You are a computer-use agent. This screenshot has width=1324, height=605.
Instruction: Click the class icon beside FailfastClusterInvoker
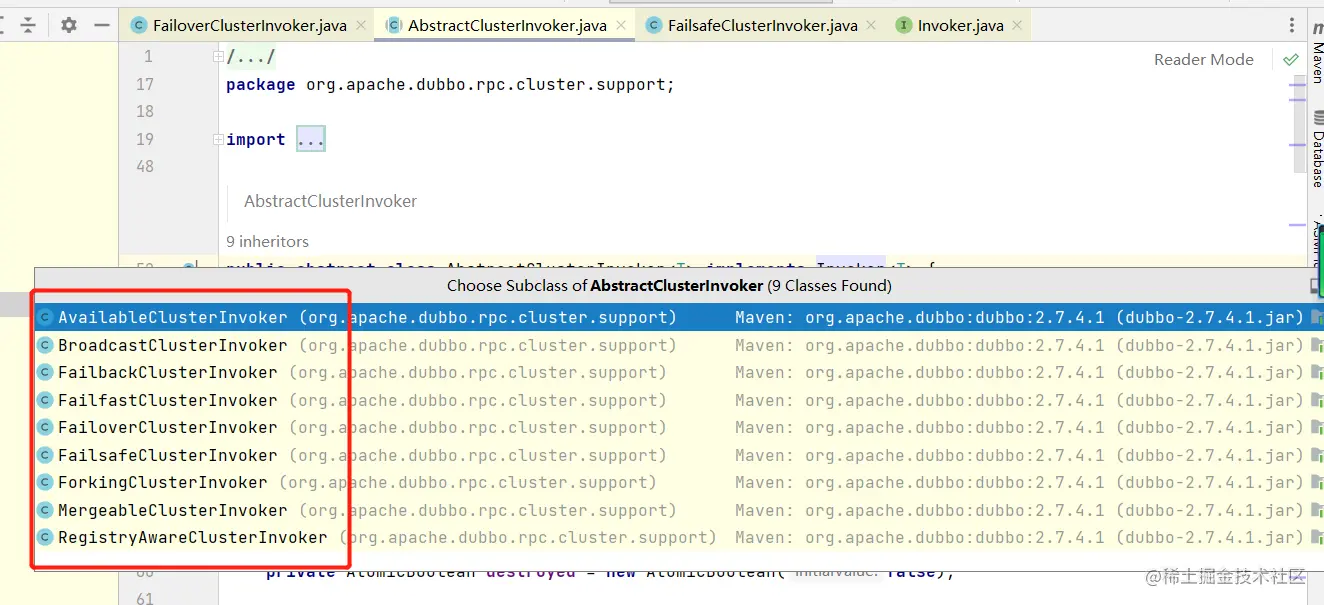point(45,400)
